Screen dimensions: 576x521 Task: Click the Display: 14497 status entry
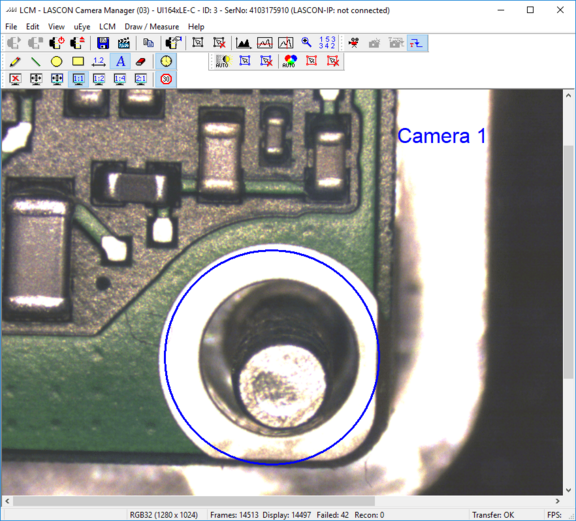click(287, 515)
